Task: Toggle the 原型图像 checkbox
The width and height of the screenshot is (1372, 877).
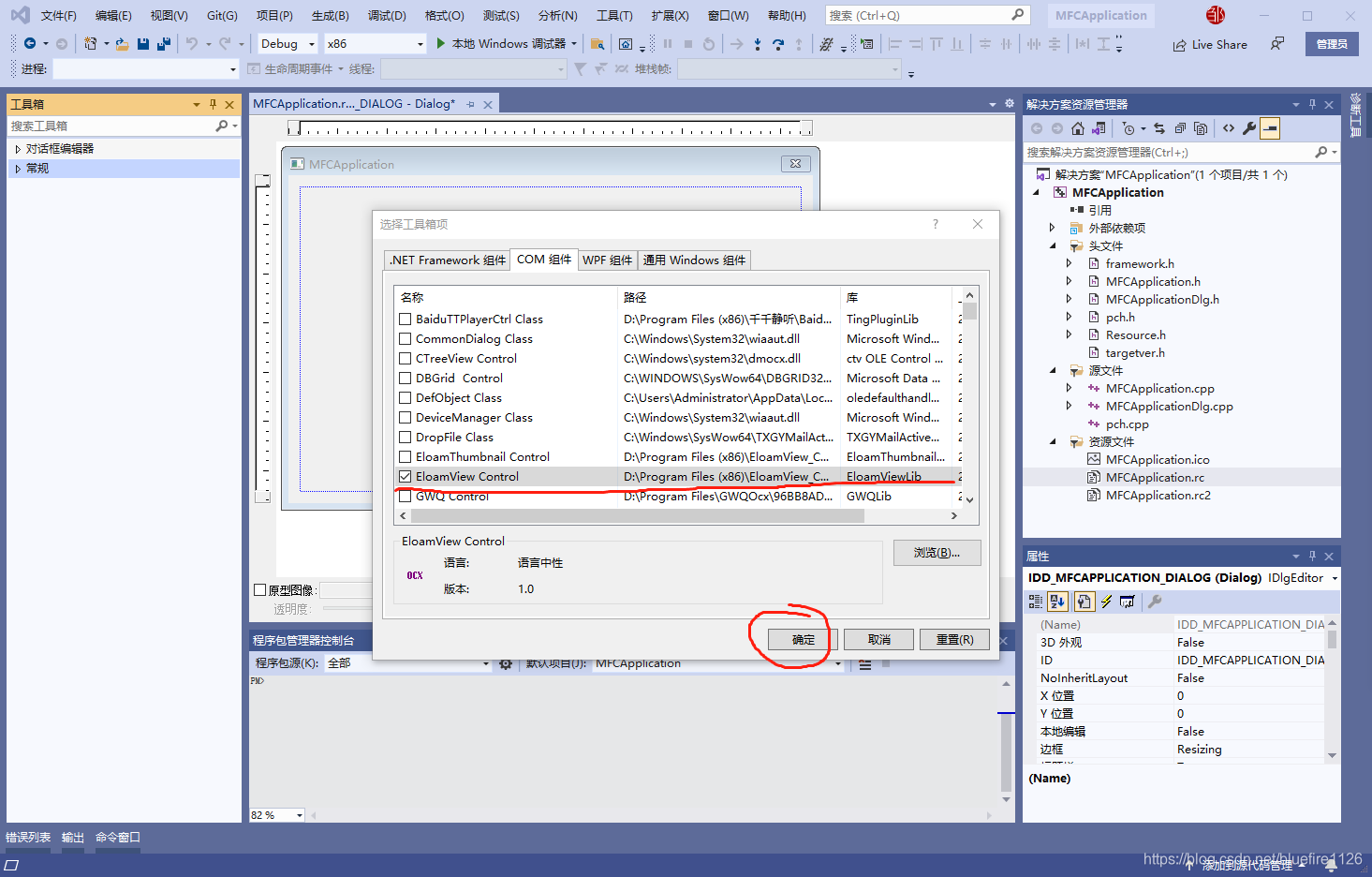Action: (260, 589)
